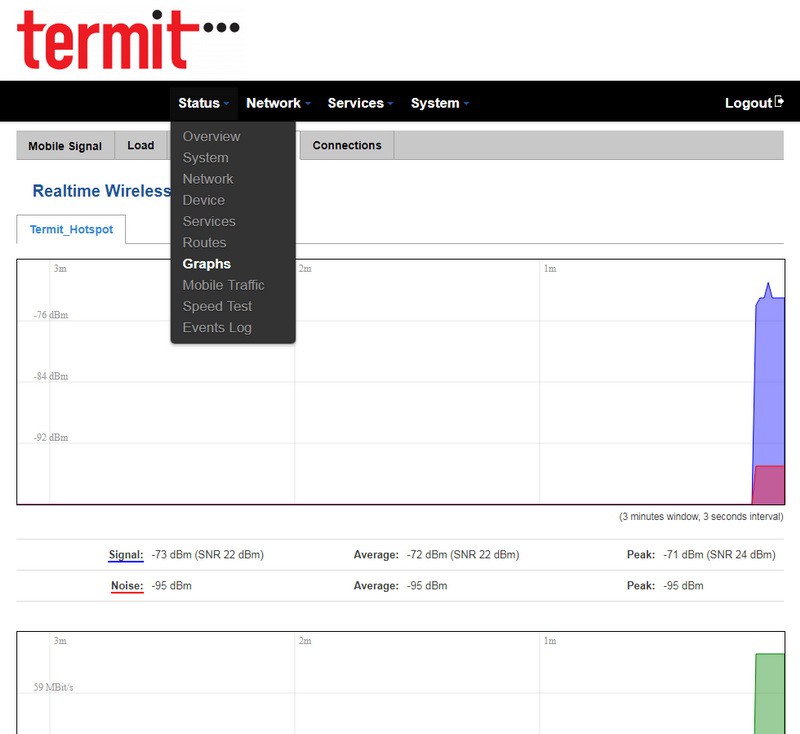Launch Speed Test from Status menu
Image resolution: width=800 pixels, height=734 pixels.
[x=217, y=306]
